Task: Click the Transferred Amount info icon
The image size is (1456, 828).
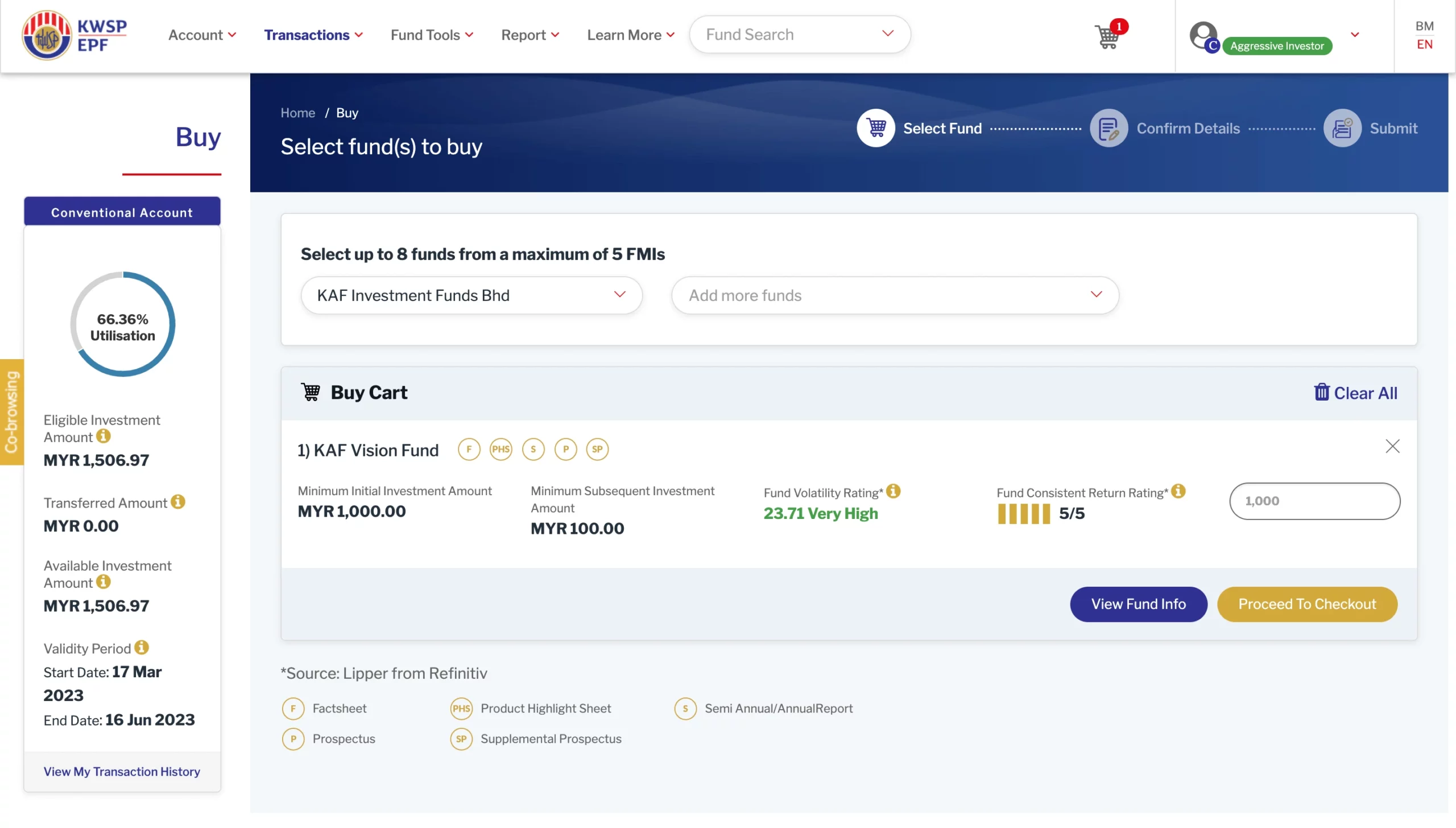Action: click(x=178, y=501)
